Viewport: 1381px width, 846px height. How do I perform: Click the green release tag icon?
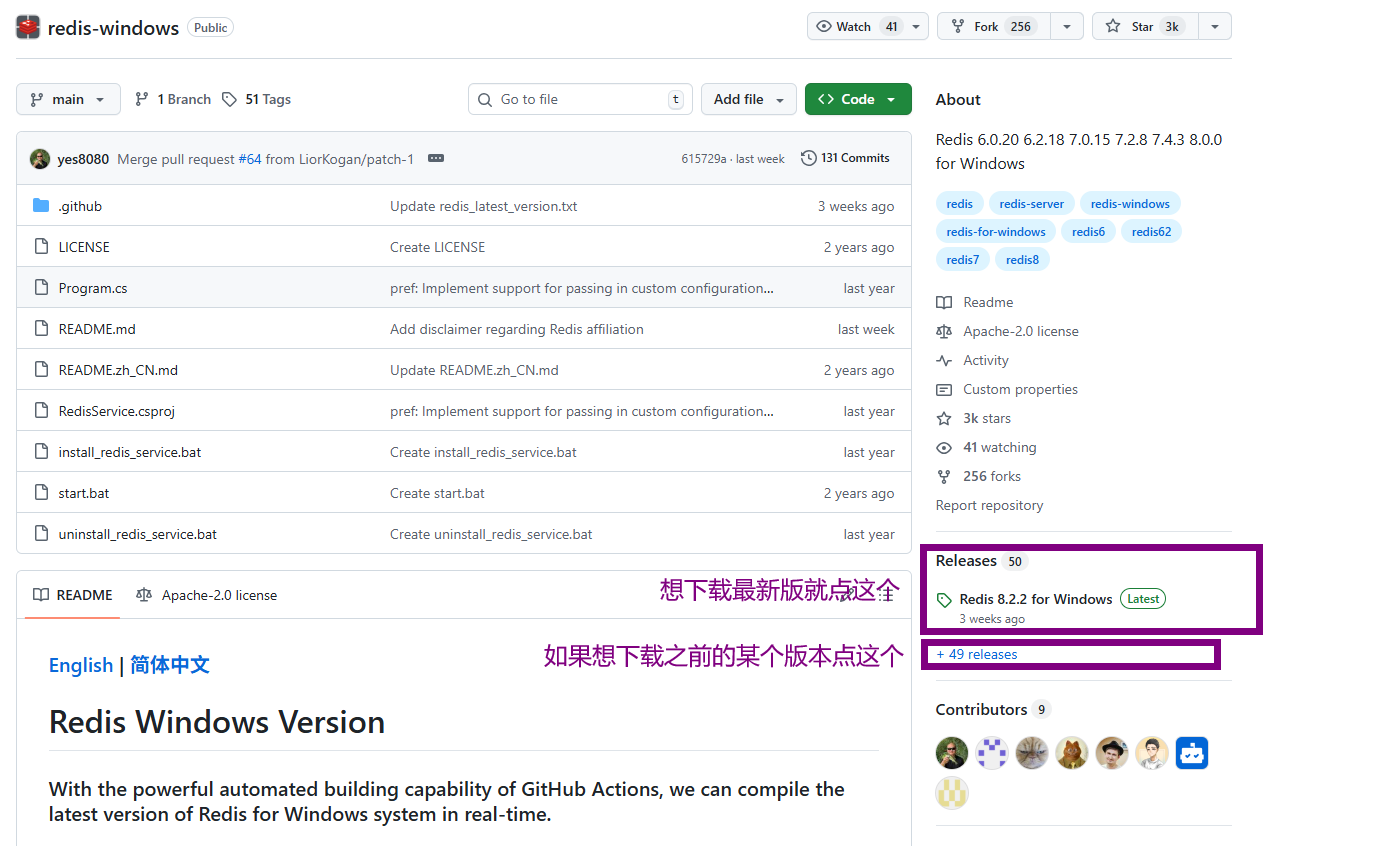pos(944,600)
